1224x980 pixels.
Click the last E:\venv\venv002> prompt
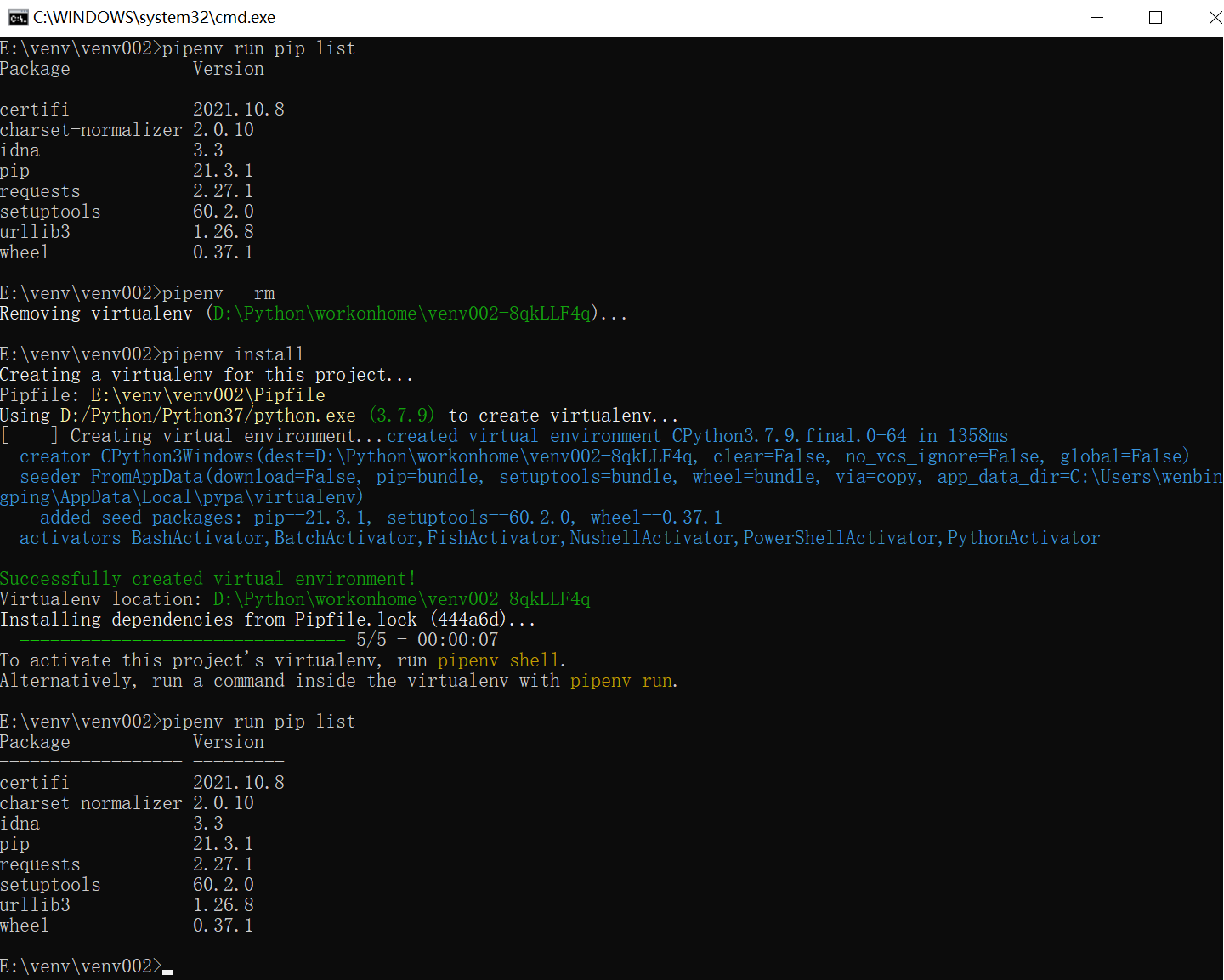[x=81, y=966]
